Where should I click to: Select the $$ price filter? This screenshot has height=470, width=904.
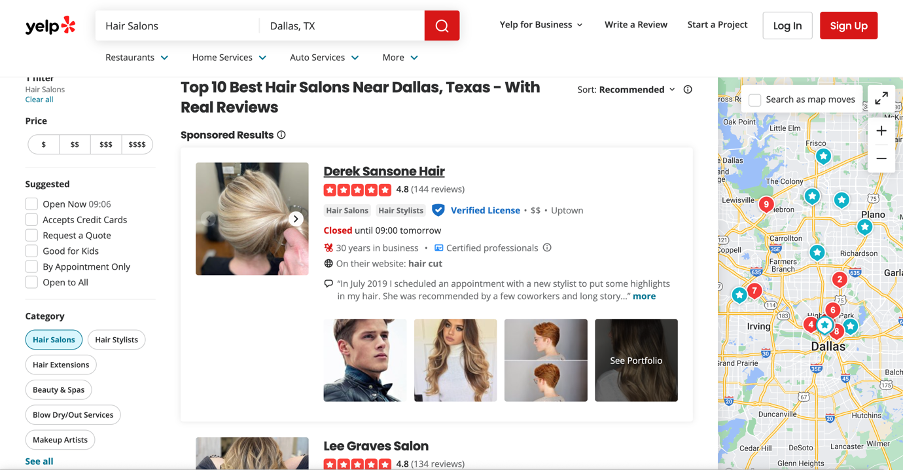[x=75, y=144]
